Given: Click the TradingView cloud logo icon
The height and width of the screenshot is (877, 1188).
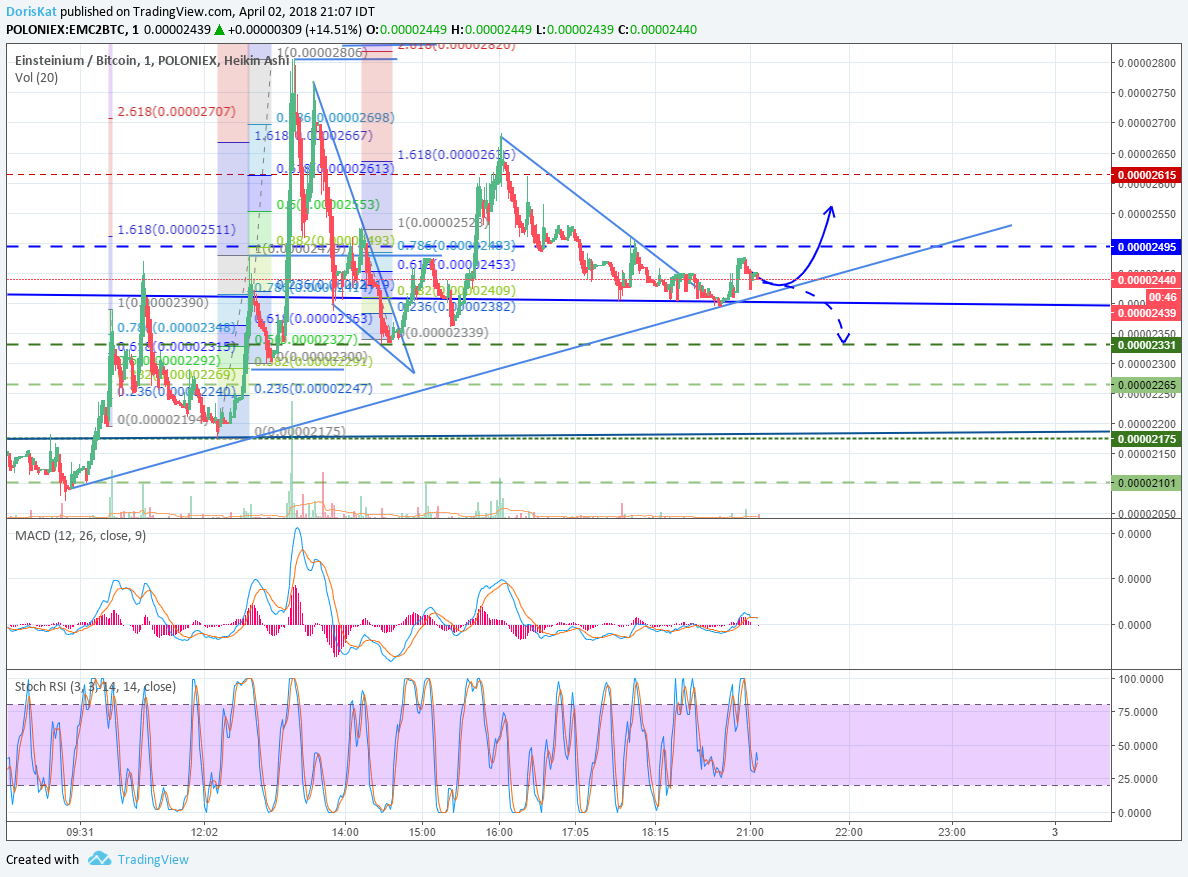Looking at the screenshot, I should (x=99, y=859).
